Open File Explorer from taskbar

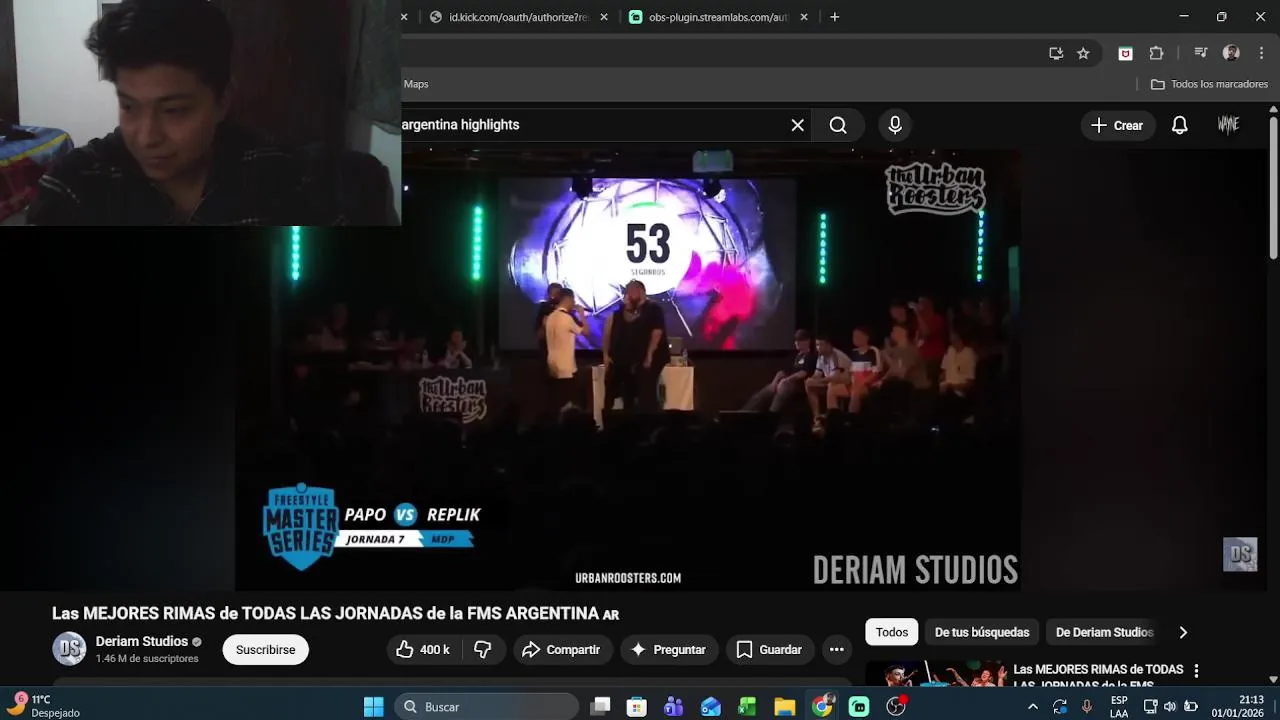785,707
